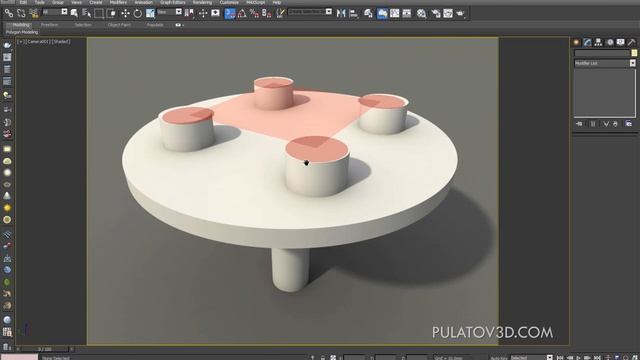Open the Edit menu
This screenshot has width=640, height=360.
[x=23, y=2]
